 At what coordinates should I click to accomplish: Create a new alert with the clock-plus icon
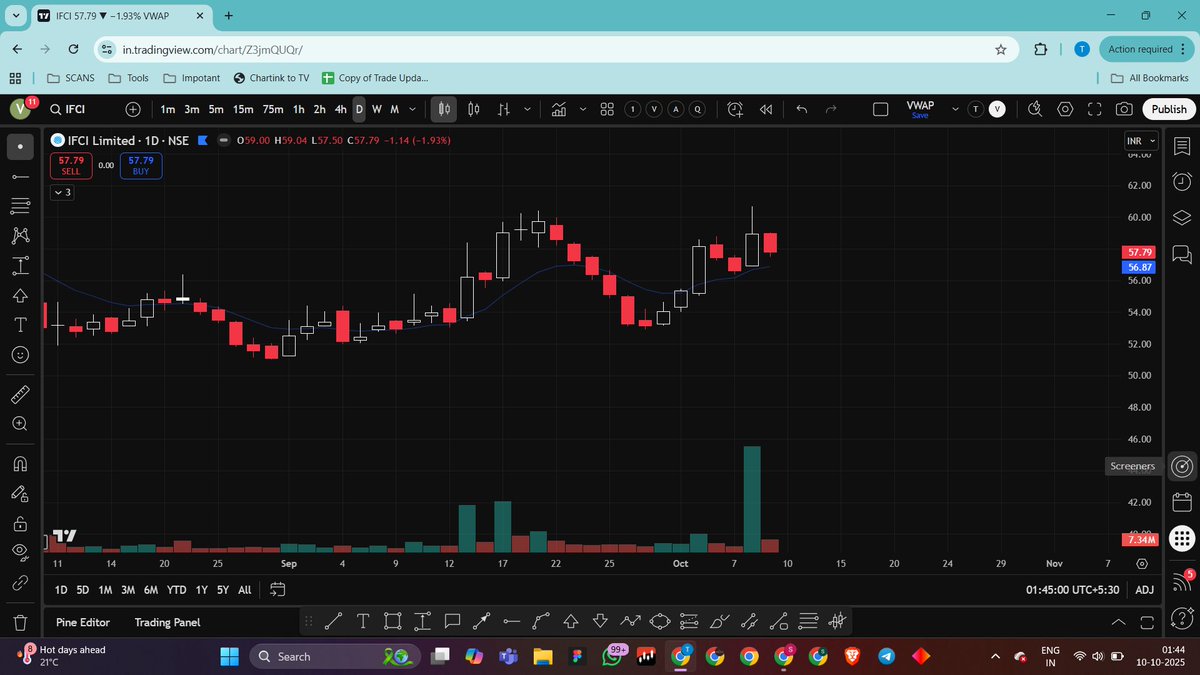(x=735, y=109)
